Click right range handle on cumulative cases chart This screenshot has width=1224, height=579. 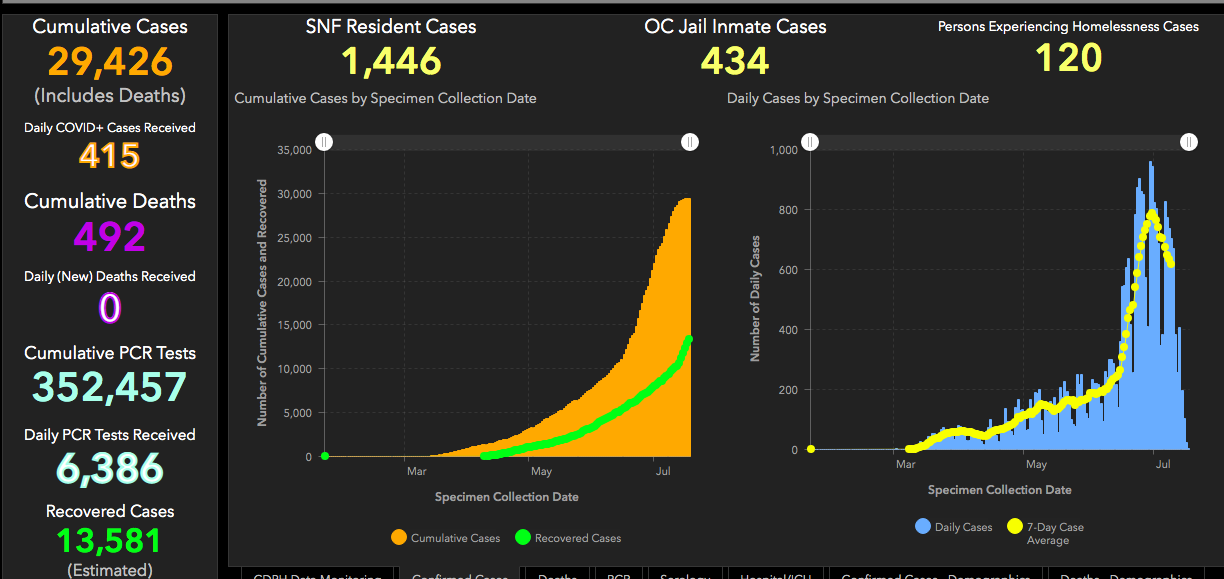click(690, 143)
